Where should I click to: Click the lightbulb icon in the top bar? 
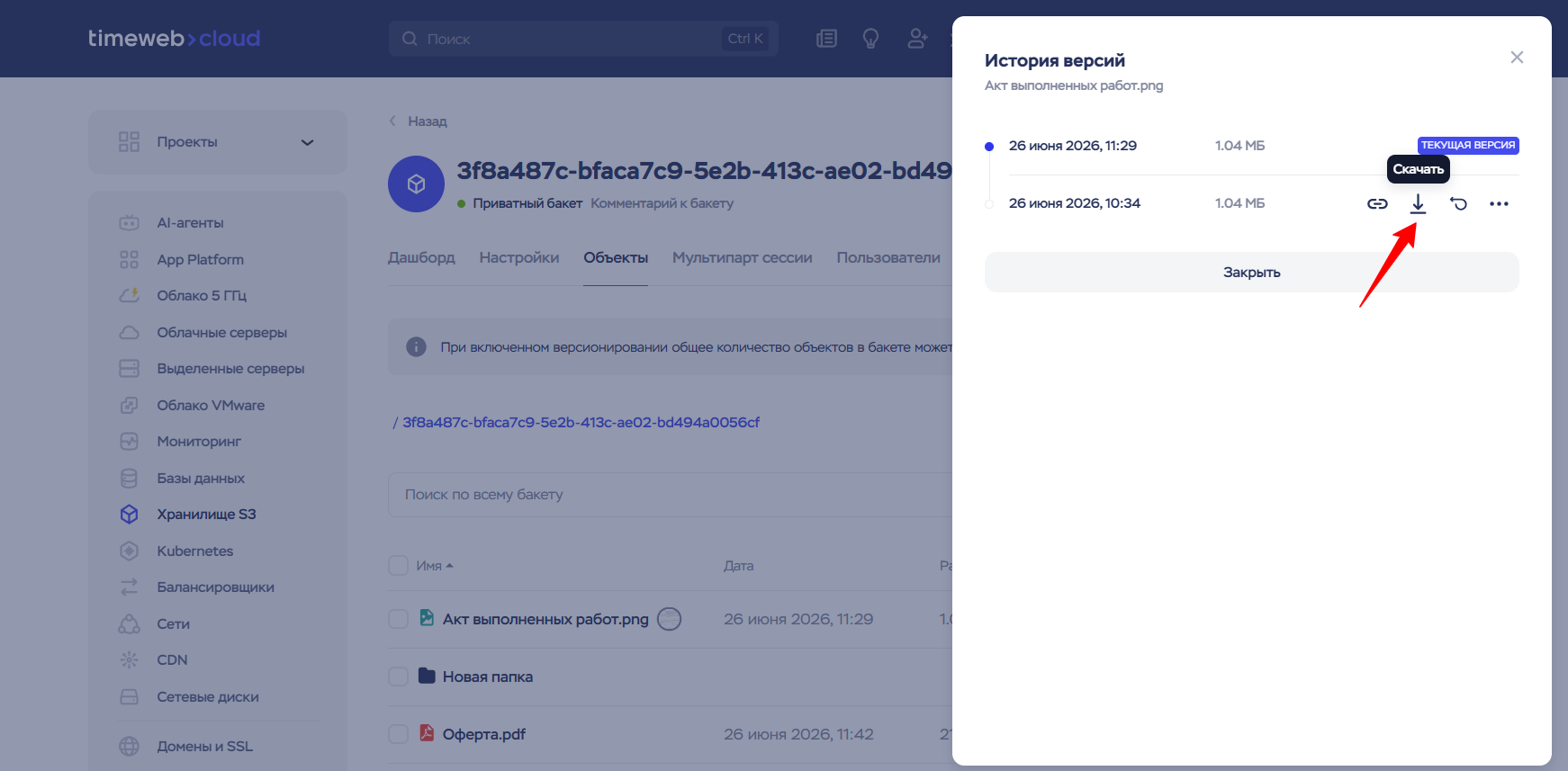[870, 39]
